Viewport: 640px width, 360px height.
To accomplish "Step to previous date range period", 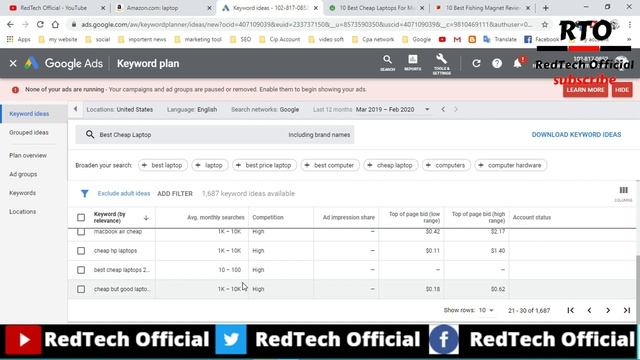I will coord(443,109).
